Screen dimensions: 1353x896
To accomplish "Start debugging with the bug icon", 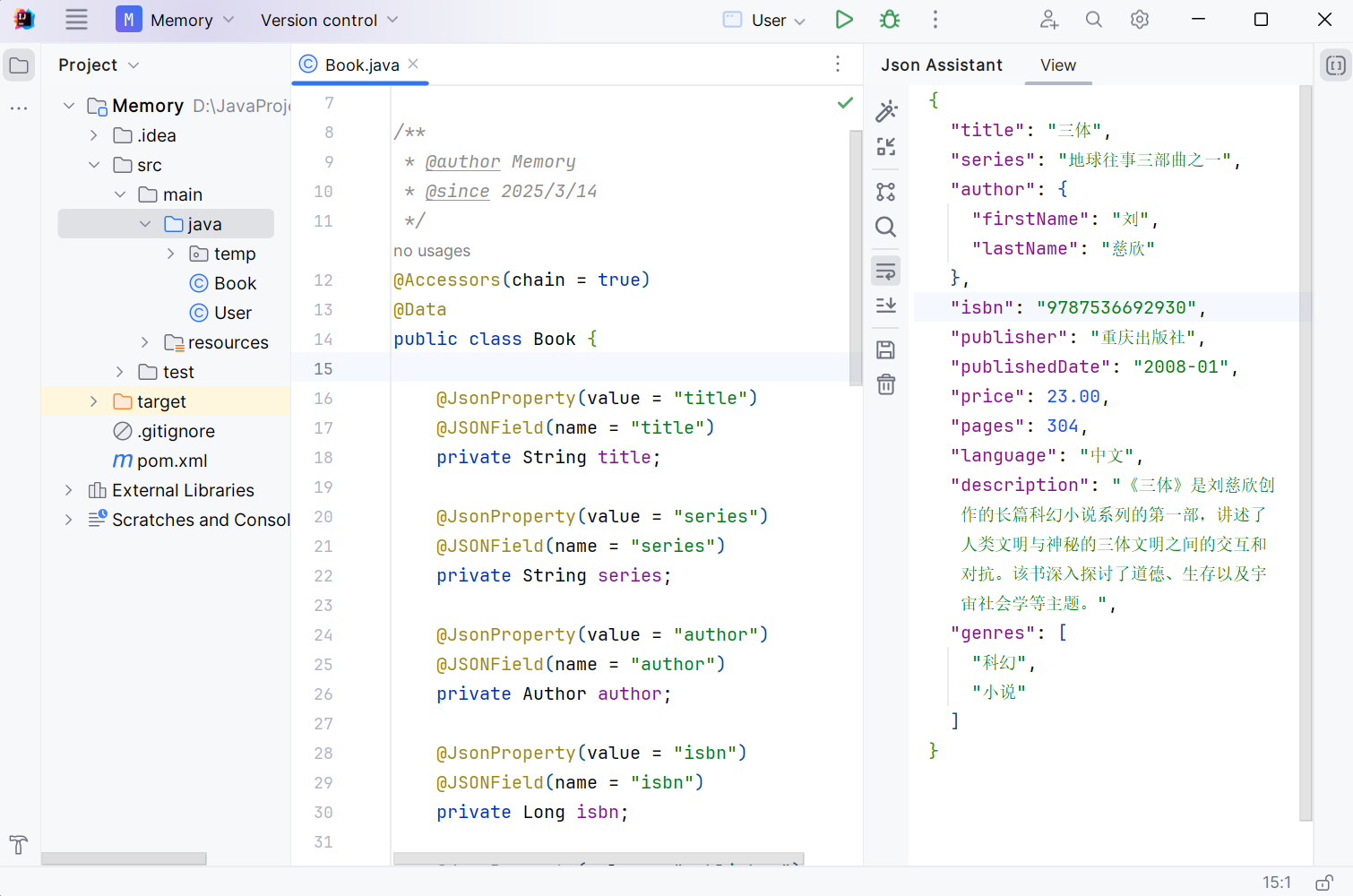I will click(x=890, y=20).
